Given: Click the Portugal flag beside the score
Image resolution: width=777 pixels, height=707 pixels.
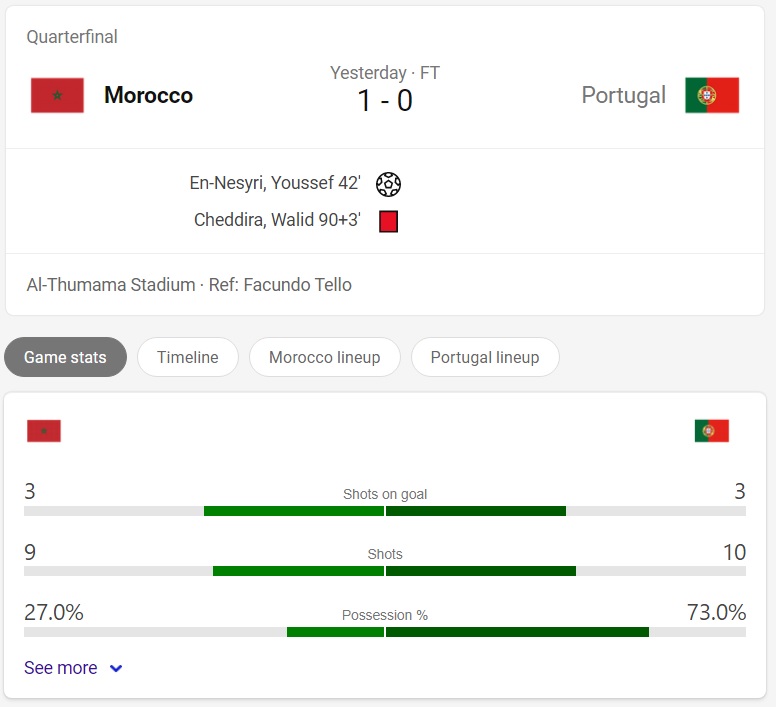Looking at the screenshot, I should [x=712, y=95].
